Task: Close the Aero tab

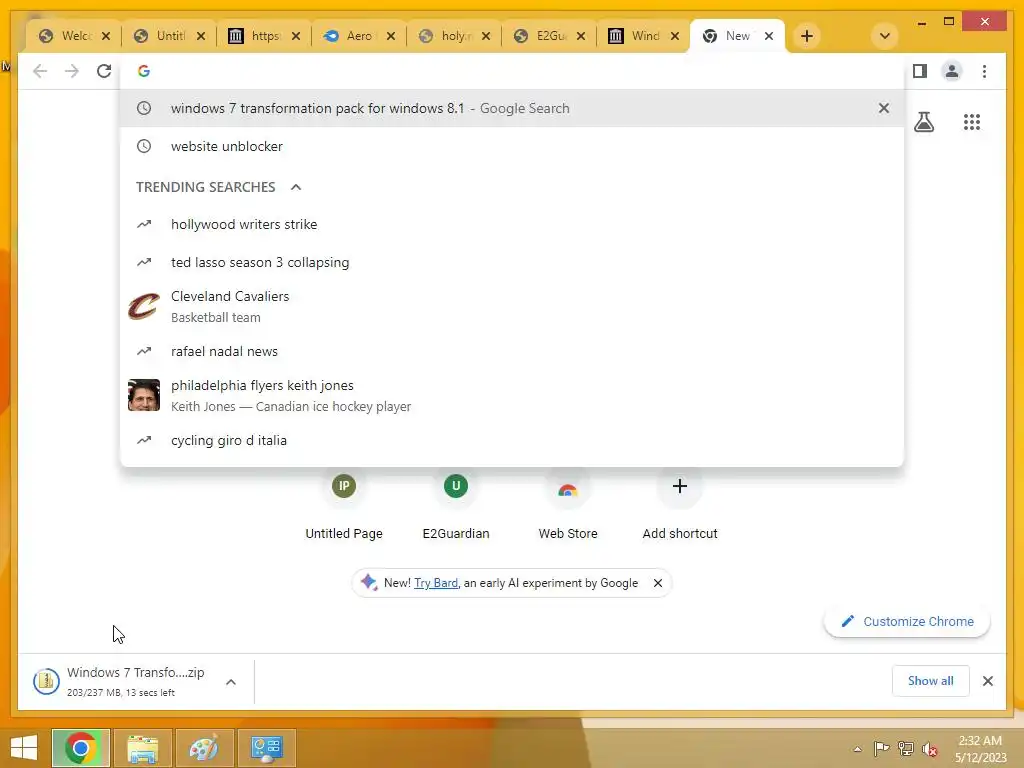Action: (x=391, y=36)
